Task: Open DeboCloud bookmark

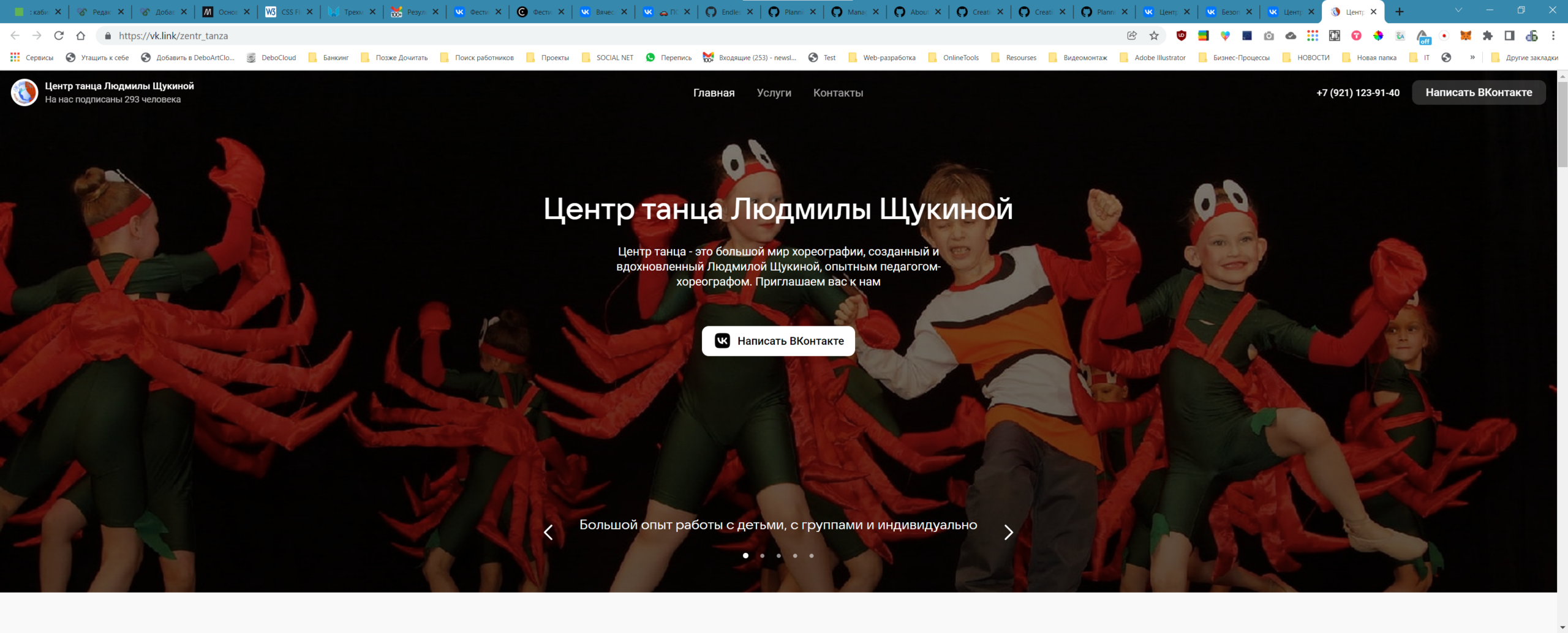Action: click(x=271, y=58)
